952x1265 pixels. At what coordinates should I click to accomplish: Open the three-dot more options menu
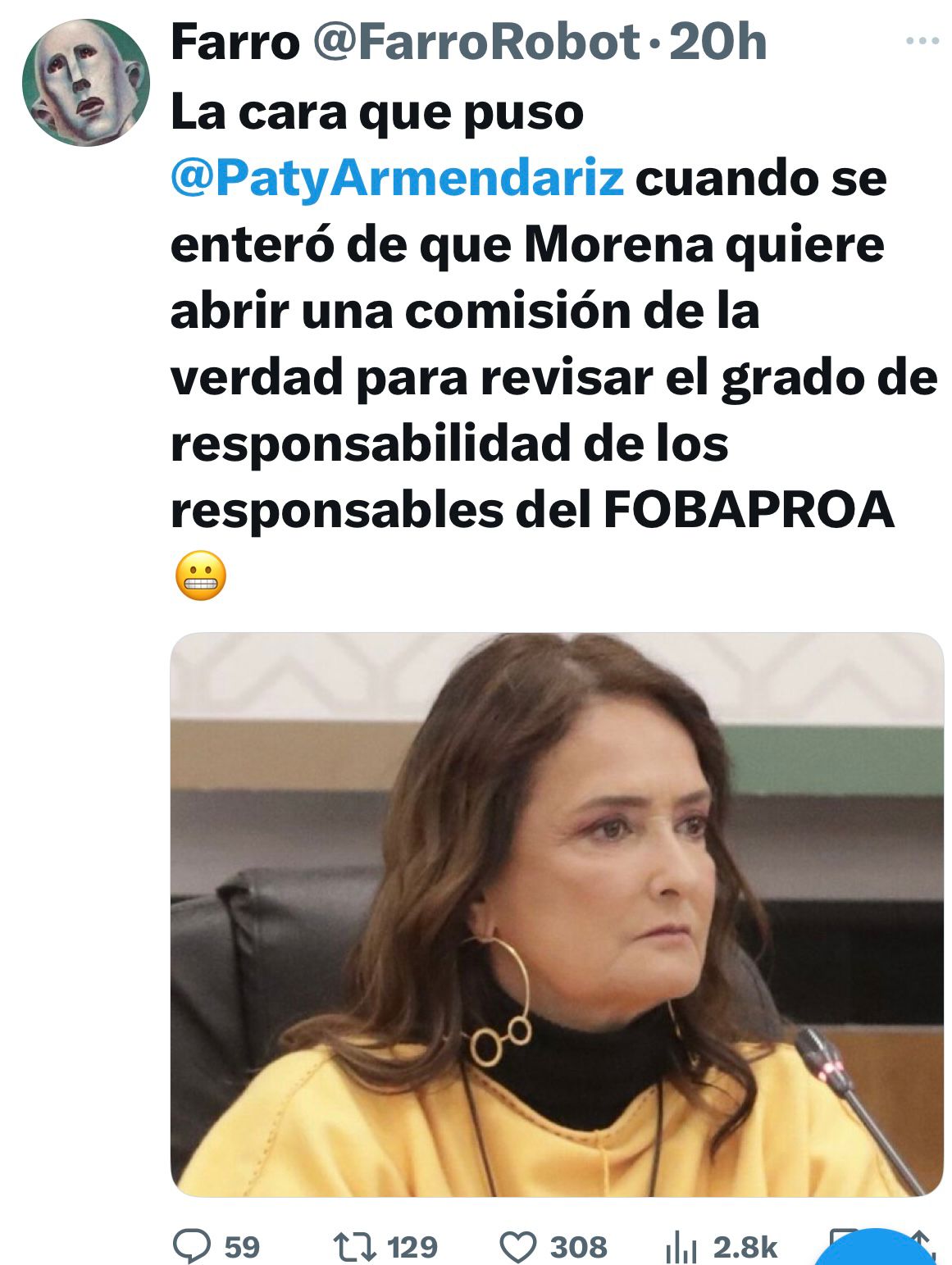coord(922,41)
